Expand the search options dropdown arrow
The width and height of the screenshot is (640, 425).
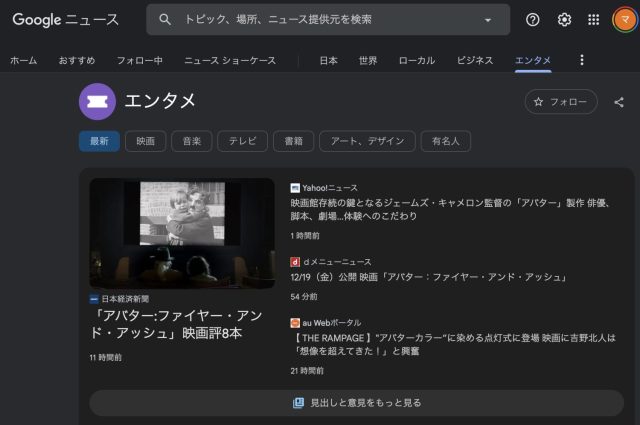(x=488, y=20)
